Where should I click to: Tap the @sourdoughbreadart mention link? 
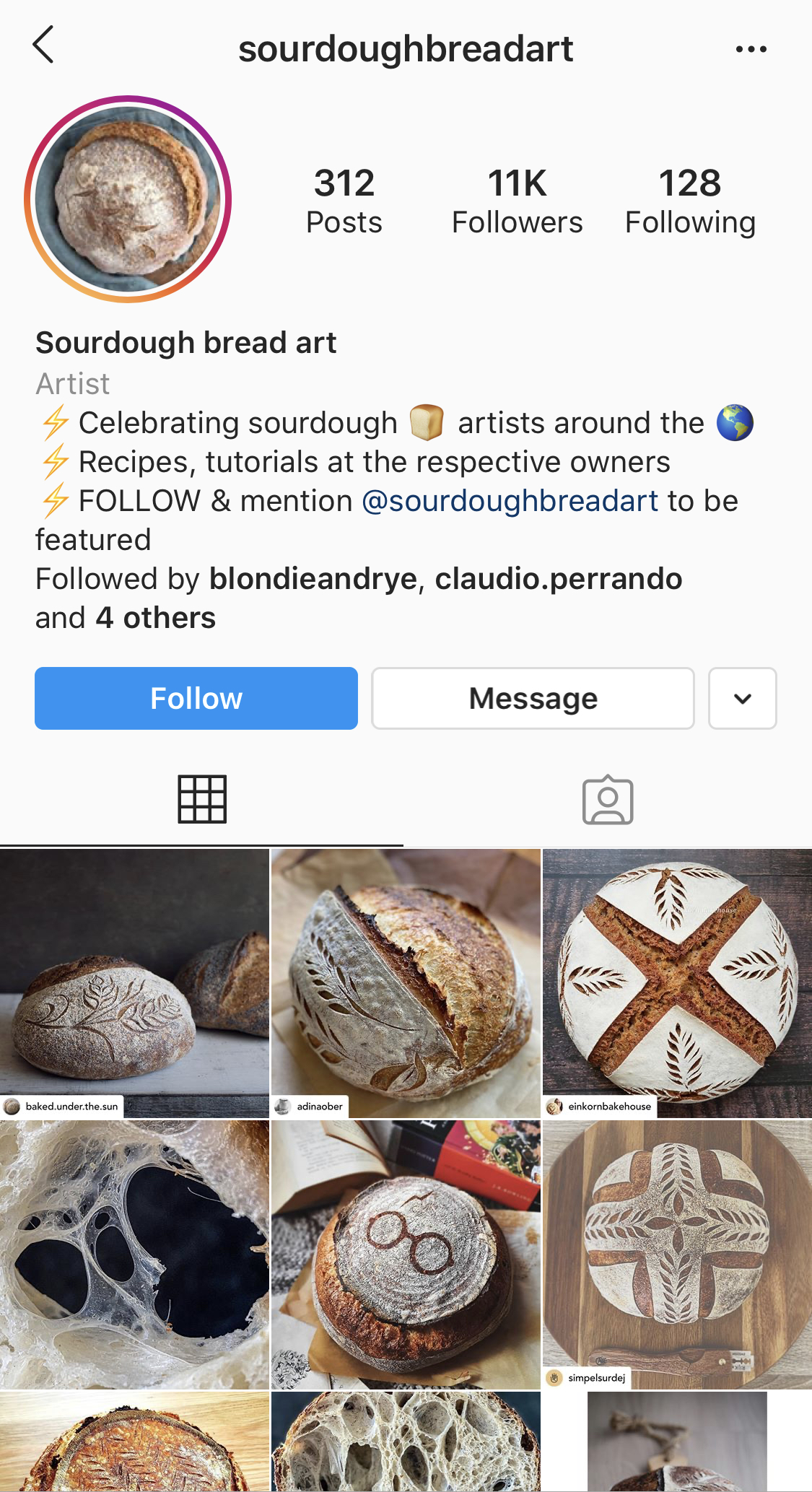point(510,501)
